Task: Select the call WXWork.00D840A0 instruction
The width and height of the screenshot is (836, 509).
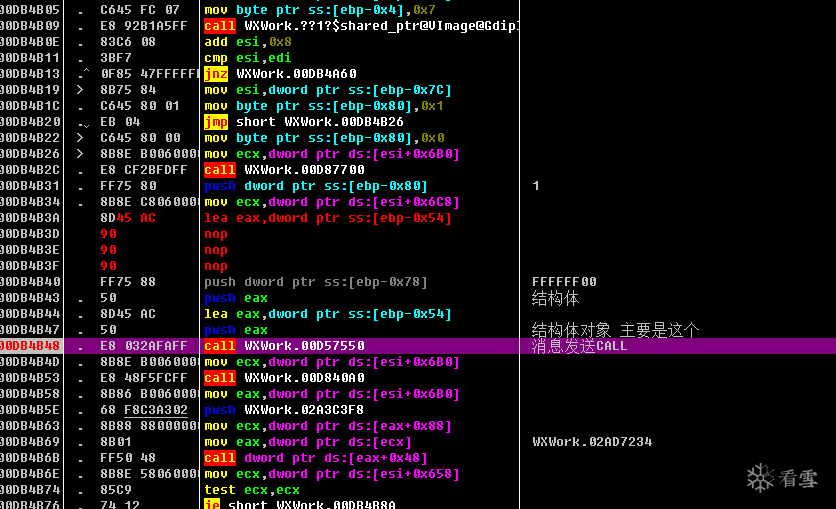Action: (x=284, y=378)
